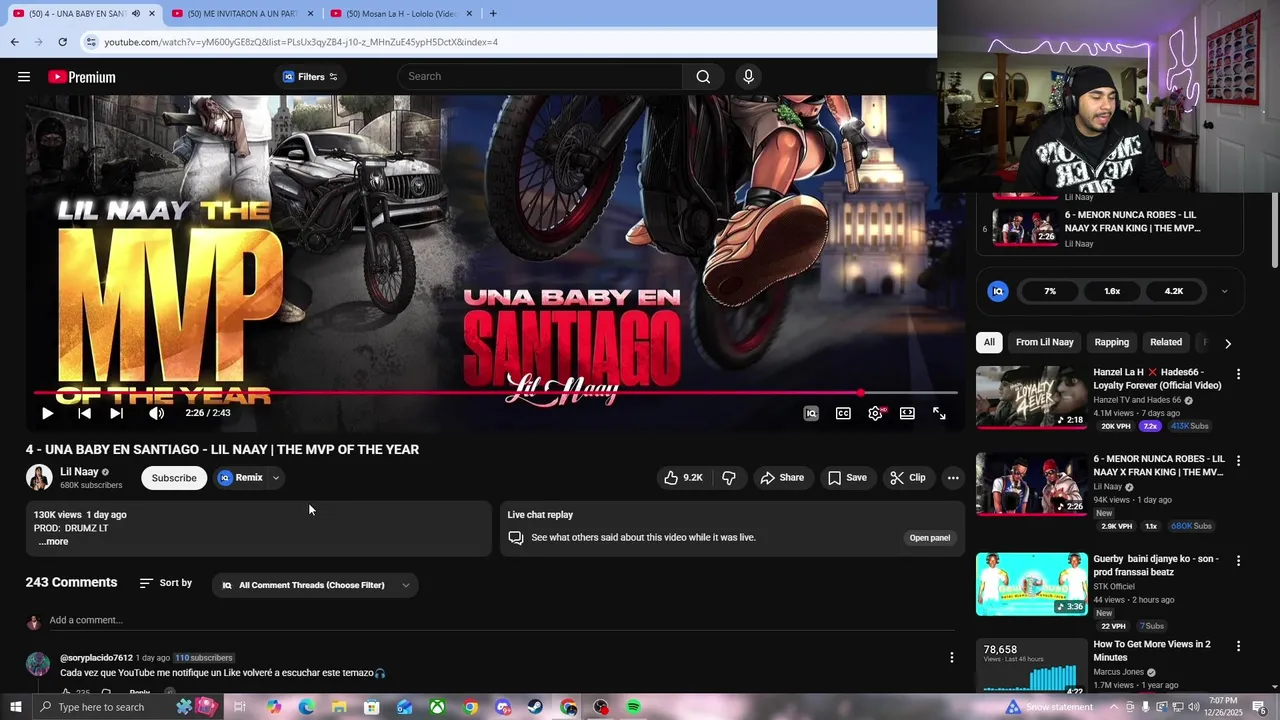Skip to previous video in playlist
This screenshot has height=720, width=1280.
click(84, 413)
